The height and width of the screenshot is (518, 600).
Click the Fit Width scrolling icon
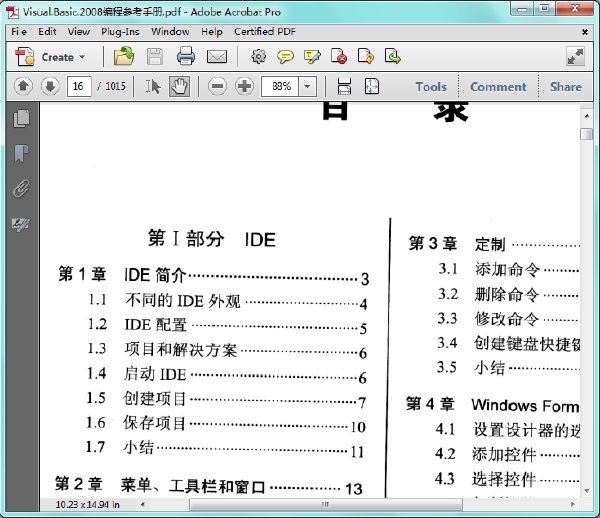pos(344,86)
